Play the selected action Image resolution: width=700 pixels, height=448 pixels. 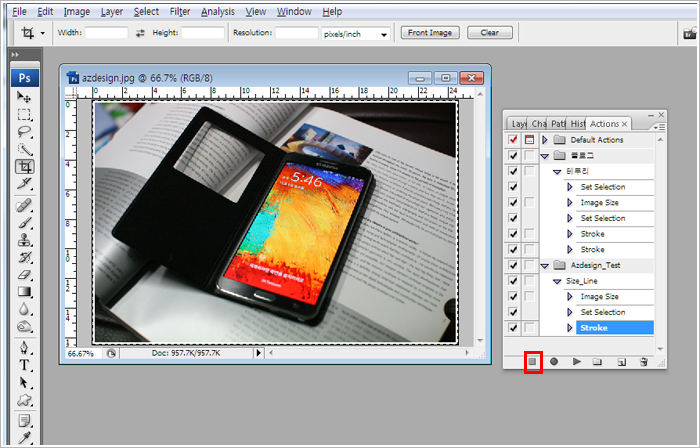(577, 362)
